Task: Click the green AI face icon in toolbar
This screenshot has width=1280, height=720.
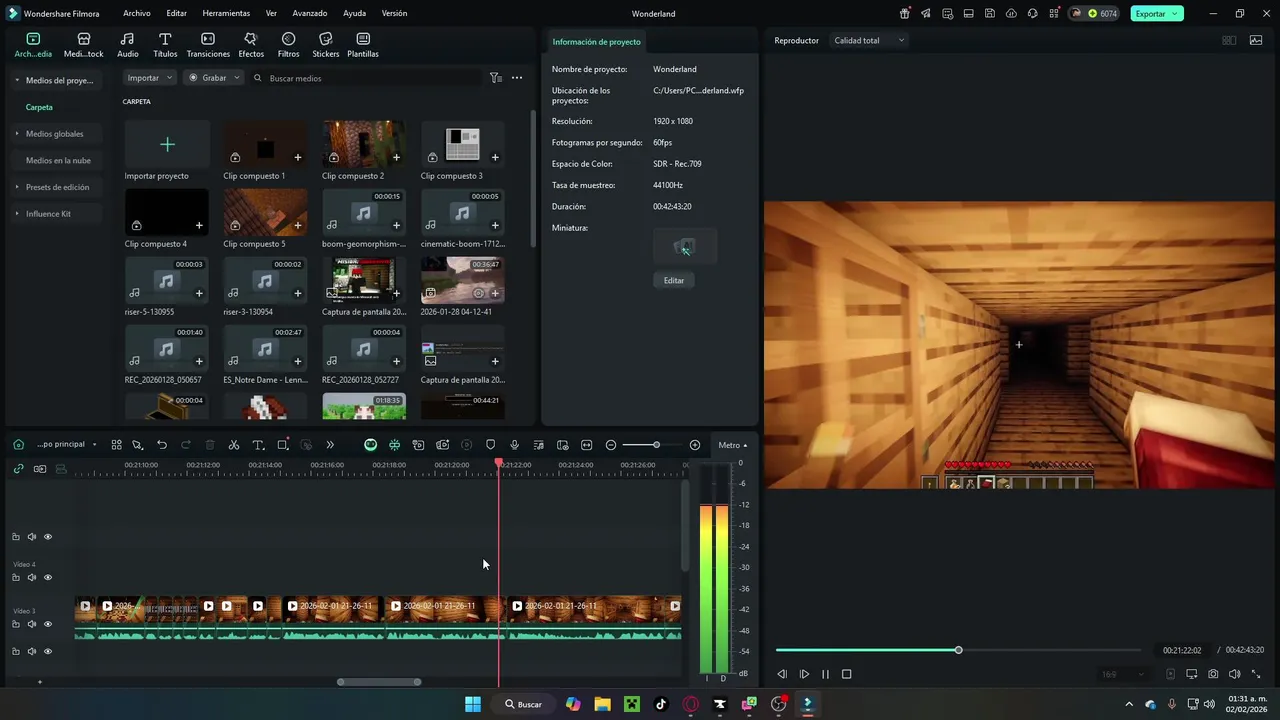Action: [370, 445]
